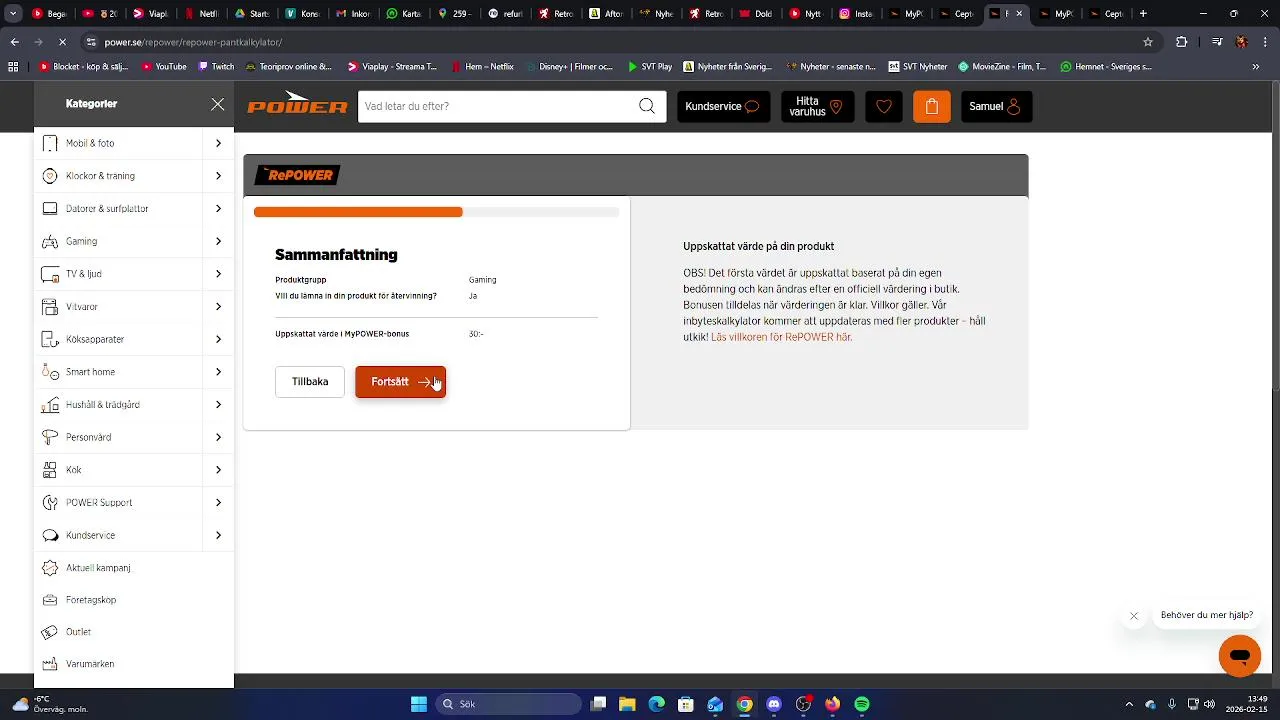Click the Köksapparater category icon

50,339
